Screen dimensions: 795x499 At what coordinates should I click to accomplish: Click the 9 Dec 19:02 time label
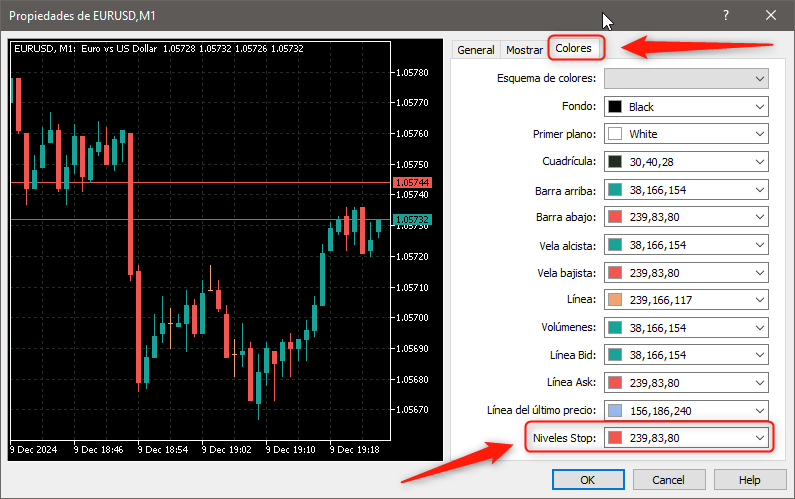coord(227,450)
